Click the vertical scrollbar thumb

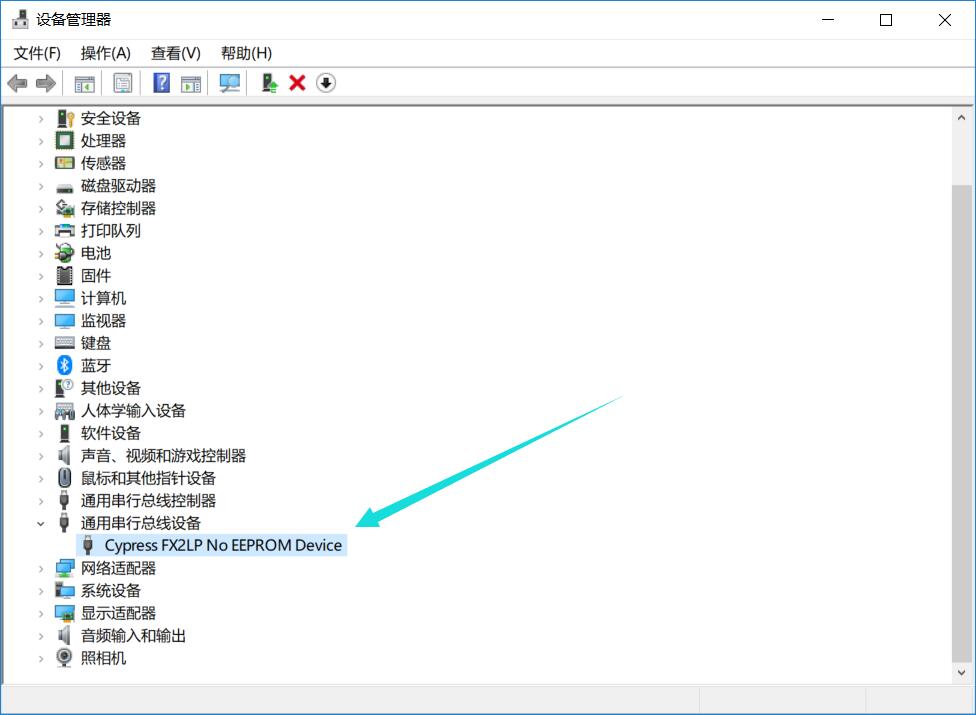click(x=961, y=424)
